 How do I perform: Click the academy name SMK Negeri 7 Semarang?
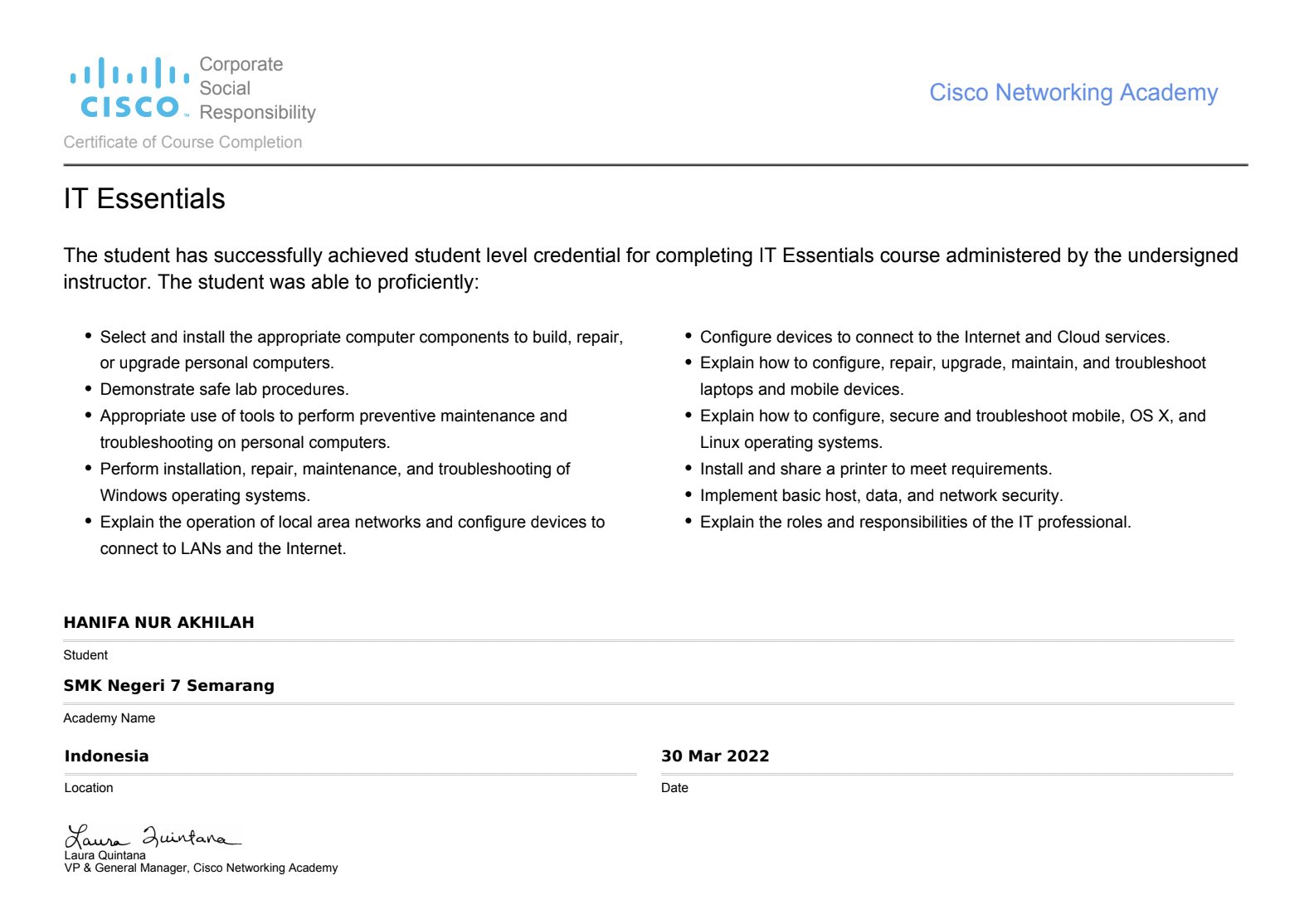click(168, 686)
